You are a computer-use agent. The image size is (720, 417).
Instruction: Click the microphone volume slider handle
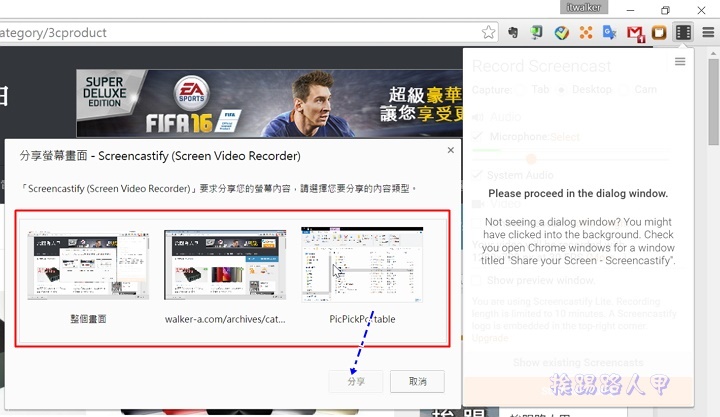point(531,159)
